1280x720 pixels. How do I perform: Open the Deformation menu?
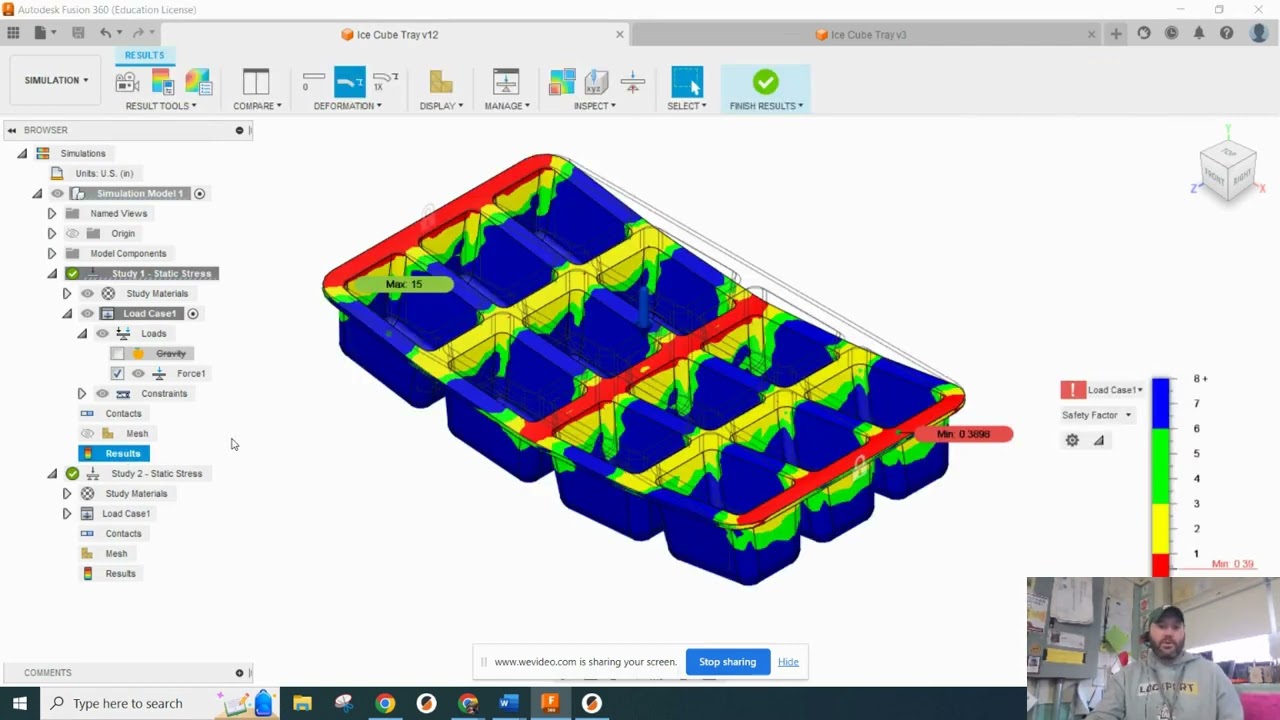pyautogui.click(x=347, y=106)
